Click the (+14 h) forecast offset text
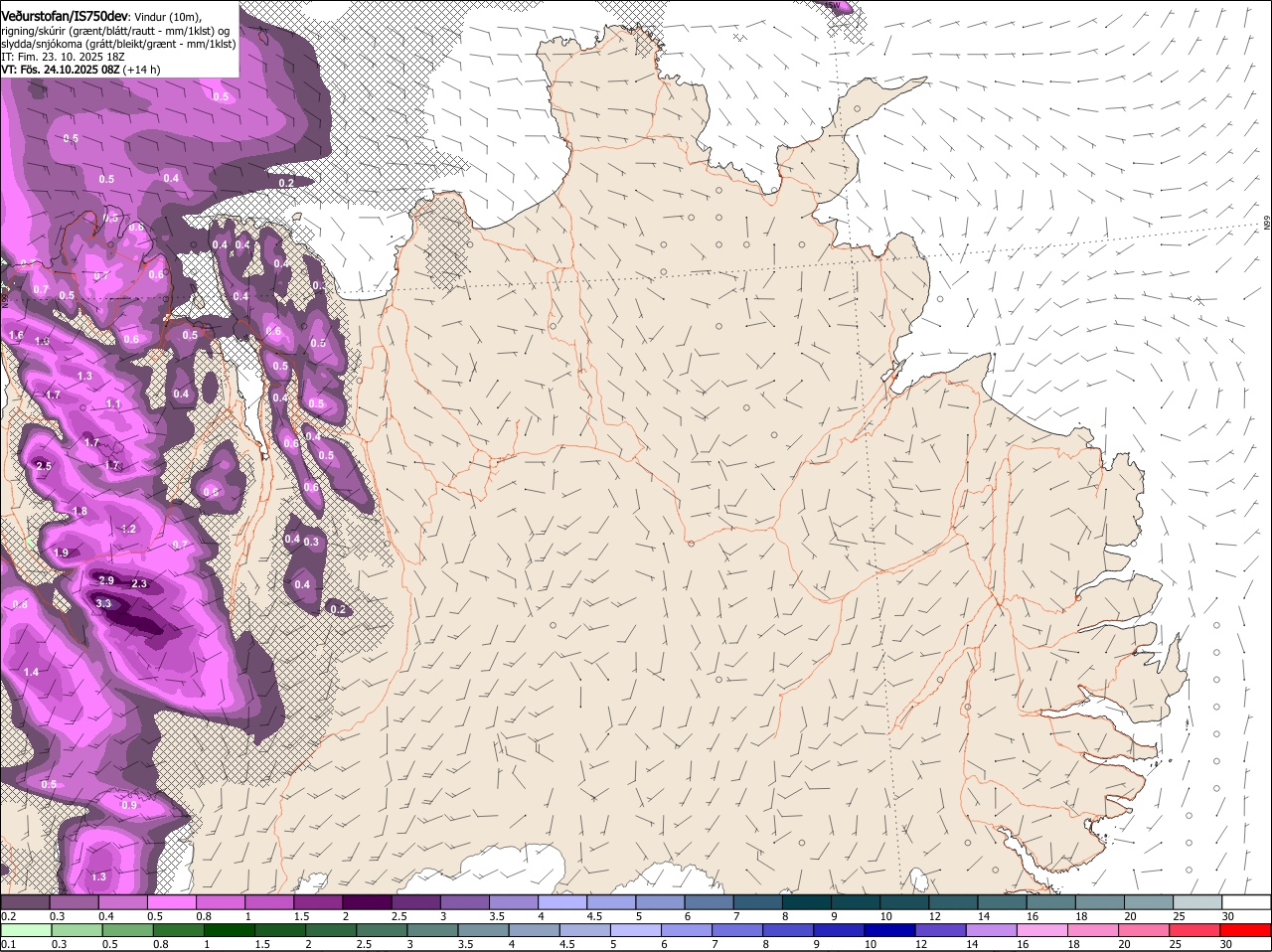Viewport: 1272px width, 952px height. point(142,70)
